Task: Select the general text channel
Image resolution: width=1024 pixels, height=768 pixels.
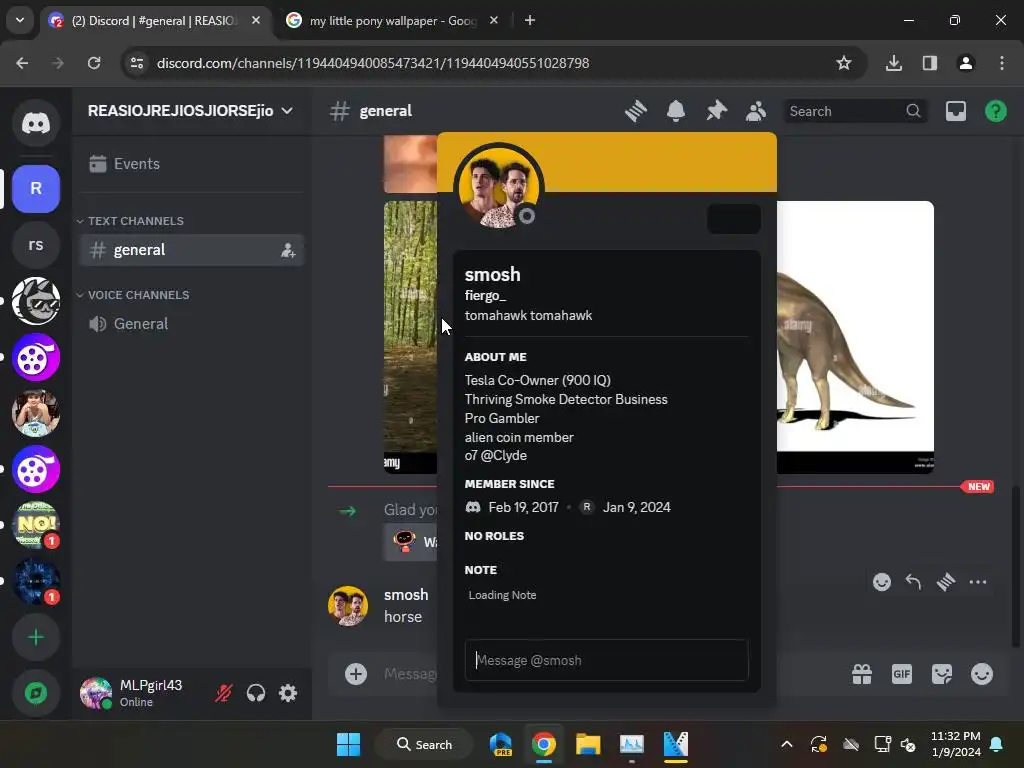Action: tap(191, 250)
